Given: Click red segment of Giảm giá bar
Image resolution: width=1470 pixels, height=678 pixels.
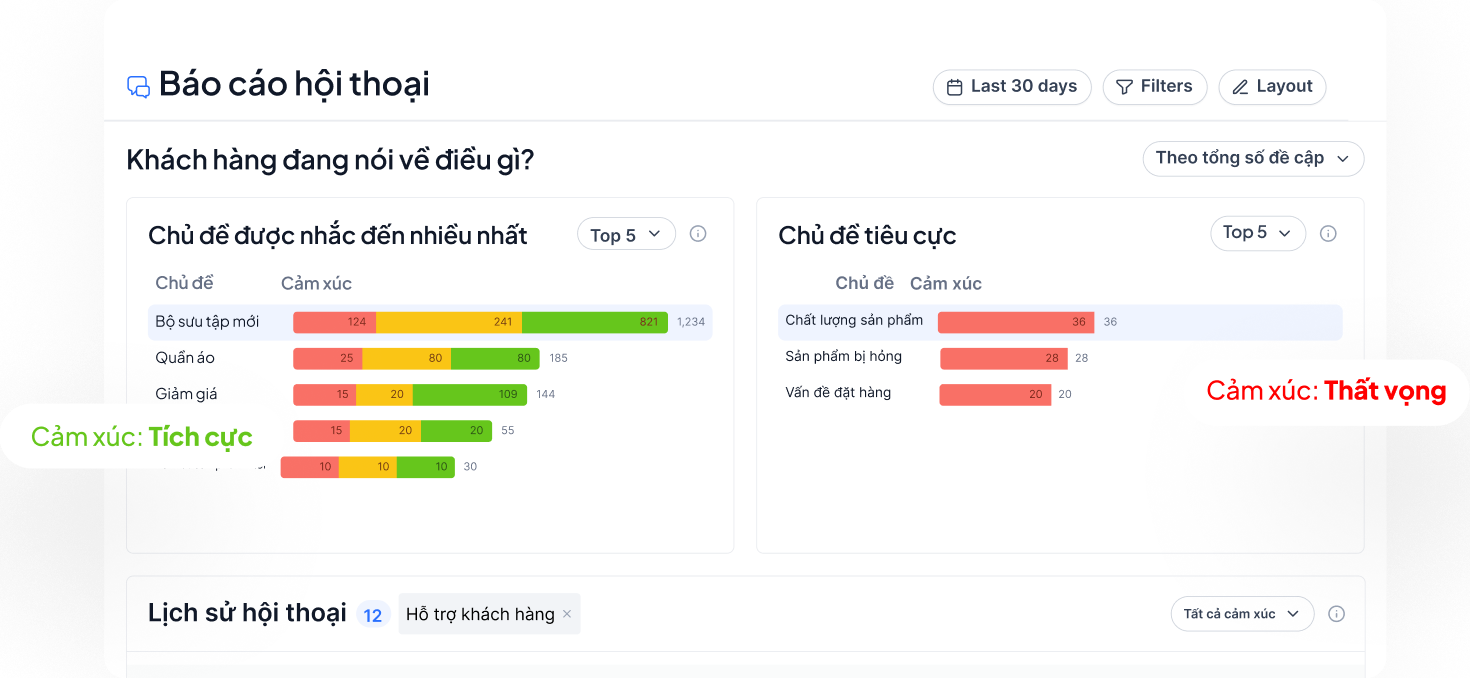Looking at the screenshot, I should click(324, 394).
